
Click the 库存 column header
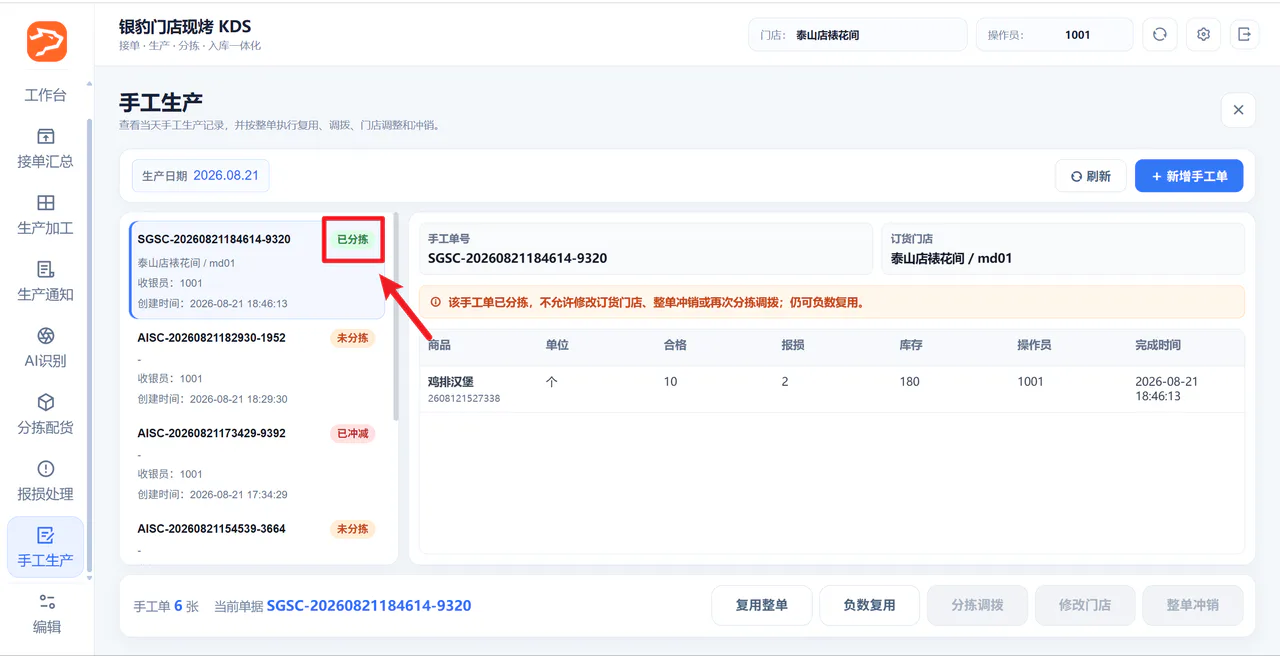[x=911, y=345]
